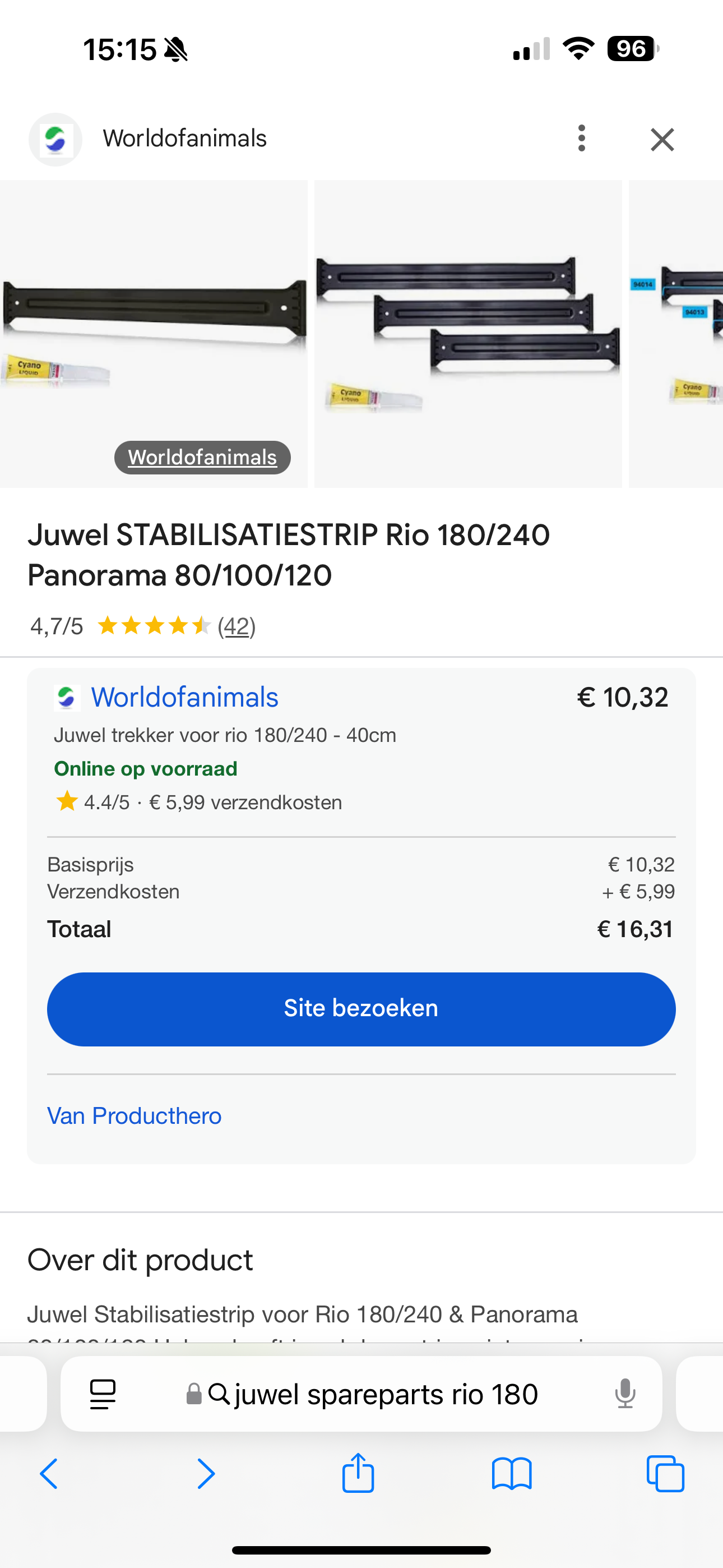
Task: Open Safari bookmarks book icon
Action: tap(512, 1474)
